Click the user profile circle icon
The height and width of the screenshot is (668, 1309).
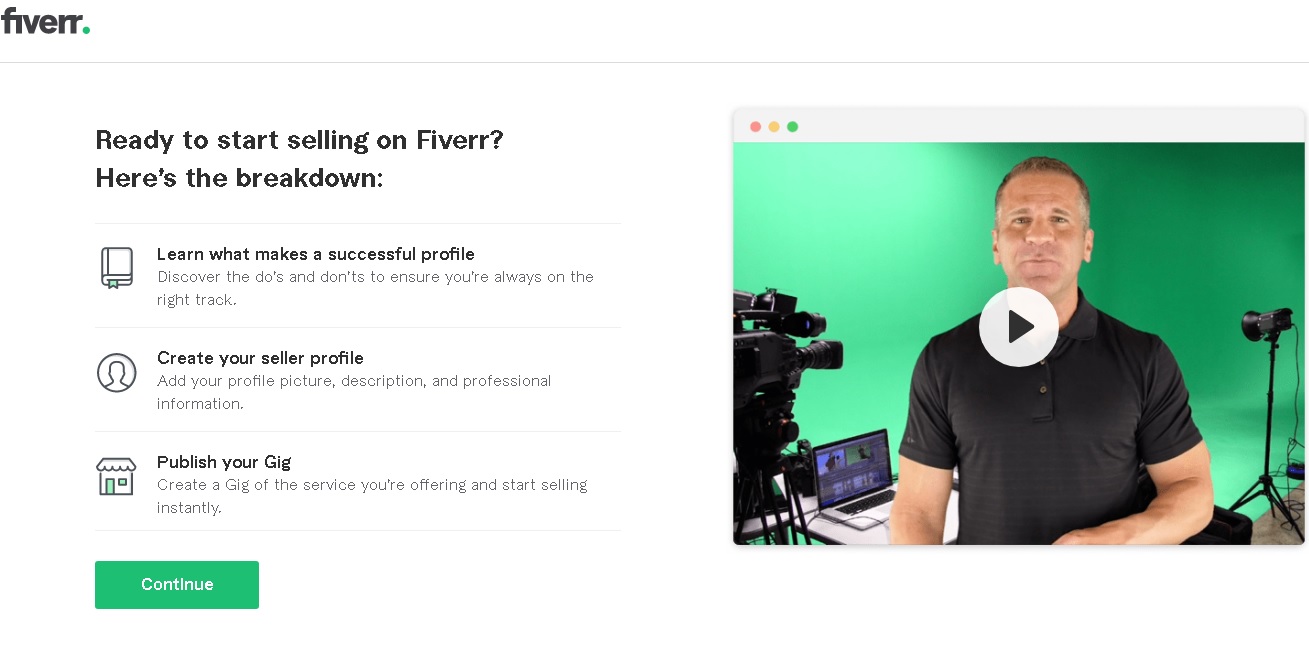tap(117, 372)
